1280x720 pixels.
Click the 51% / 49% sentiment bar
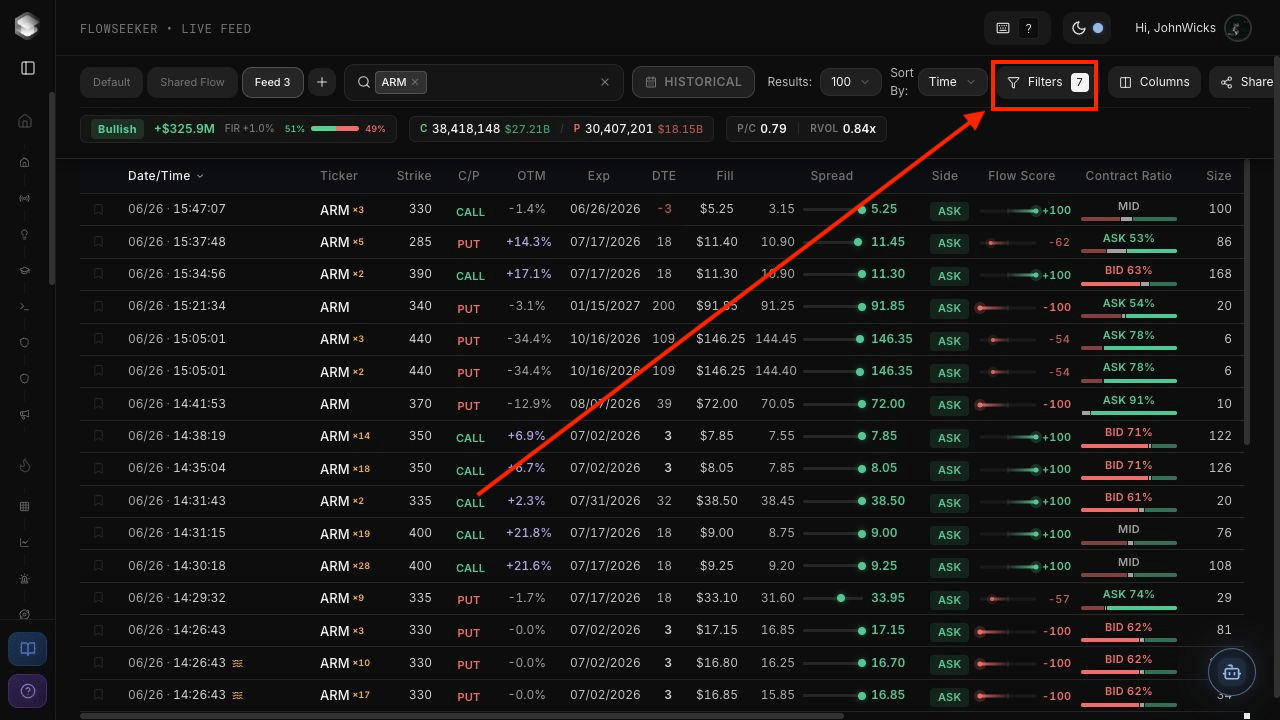click(335, 129)
